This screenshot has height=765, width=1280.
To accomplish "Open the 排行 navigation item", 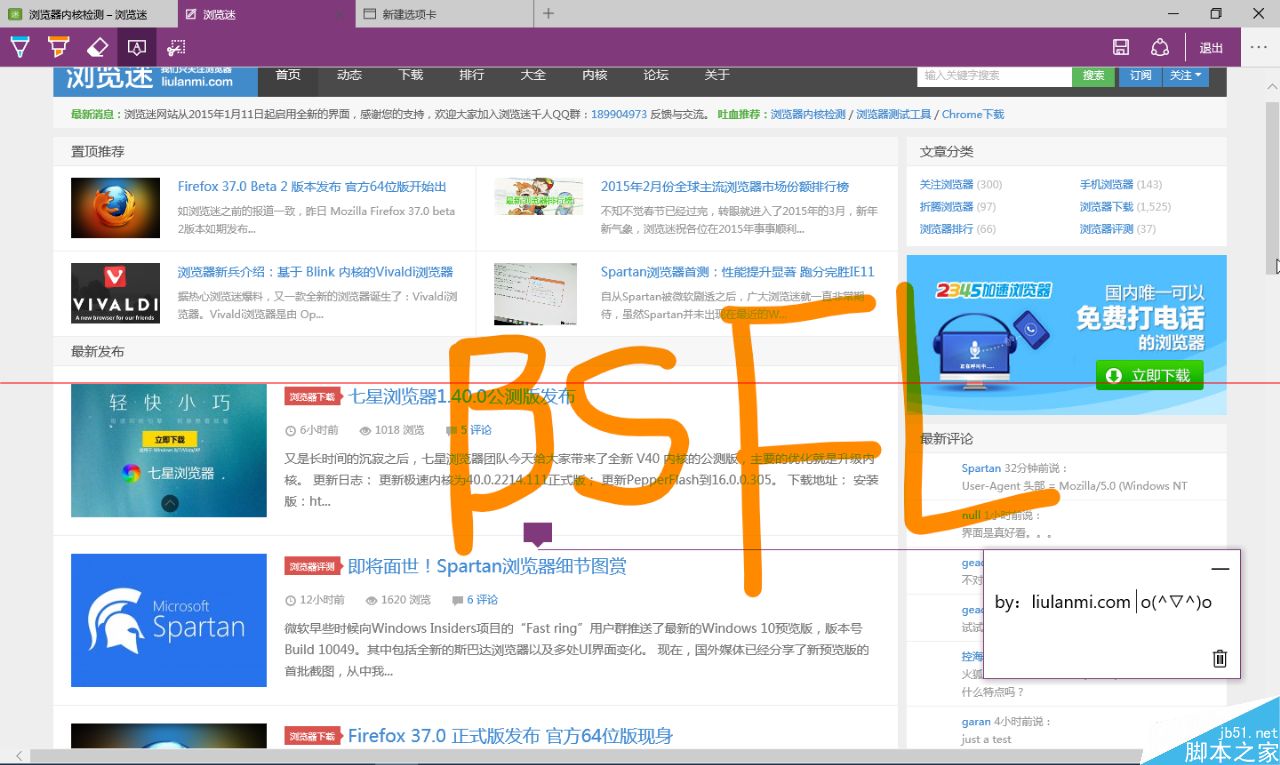I will pos(471,75).
